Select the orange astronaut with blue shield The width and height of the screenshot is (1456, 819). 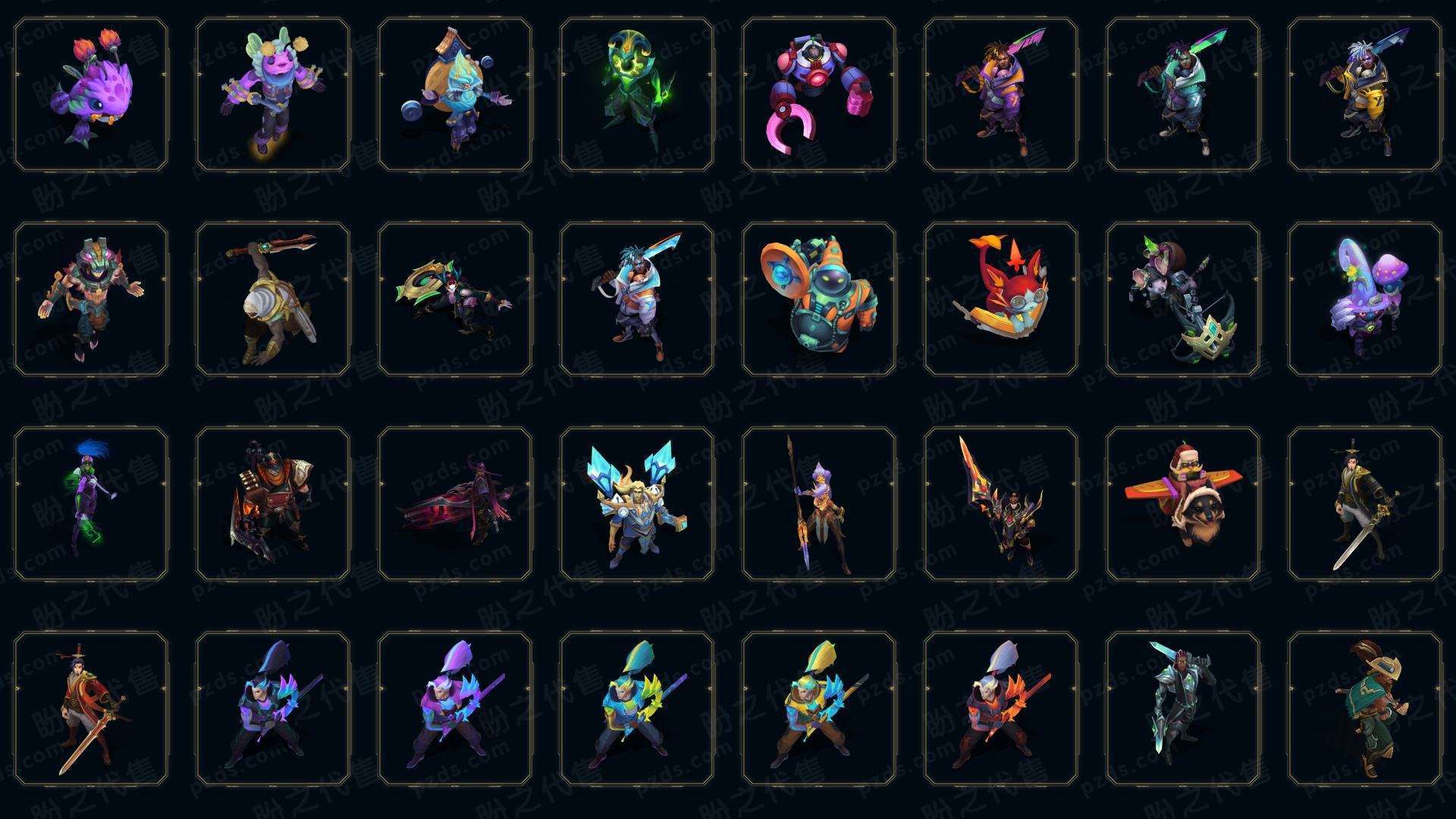[x=819, y=299]
